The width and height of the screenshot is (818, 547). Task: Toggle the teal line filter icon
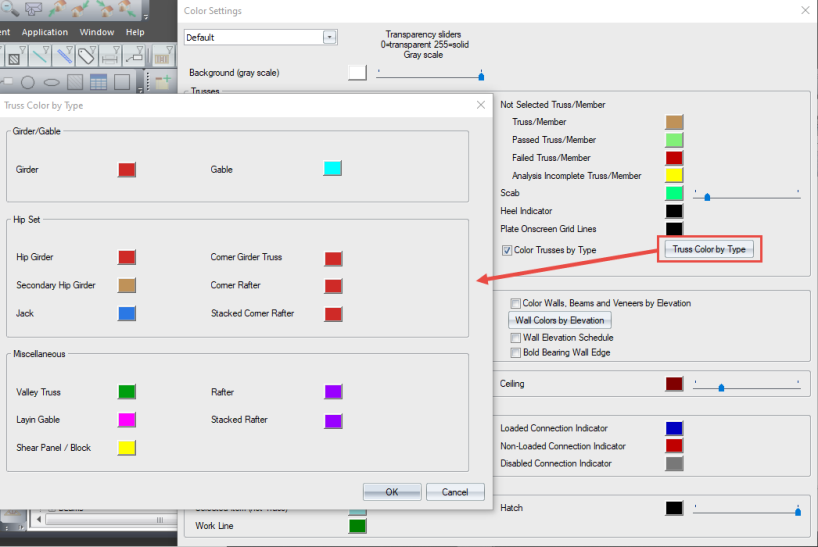click(x=40, y=56)
